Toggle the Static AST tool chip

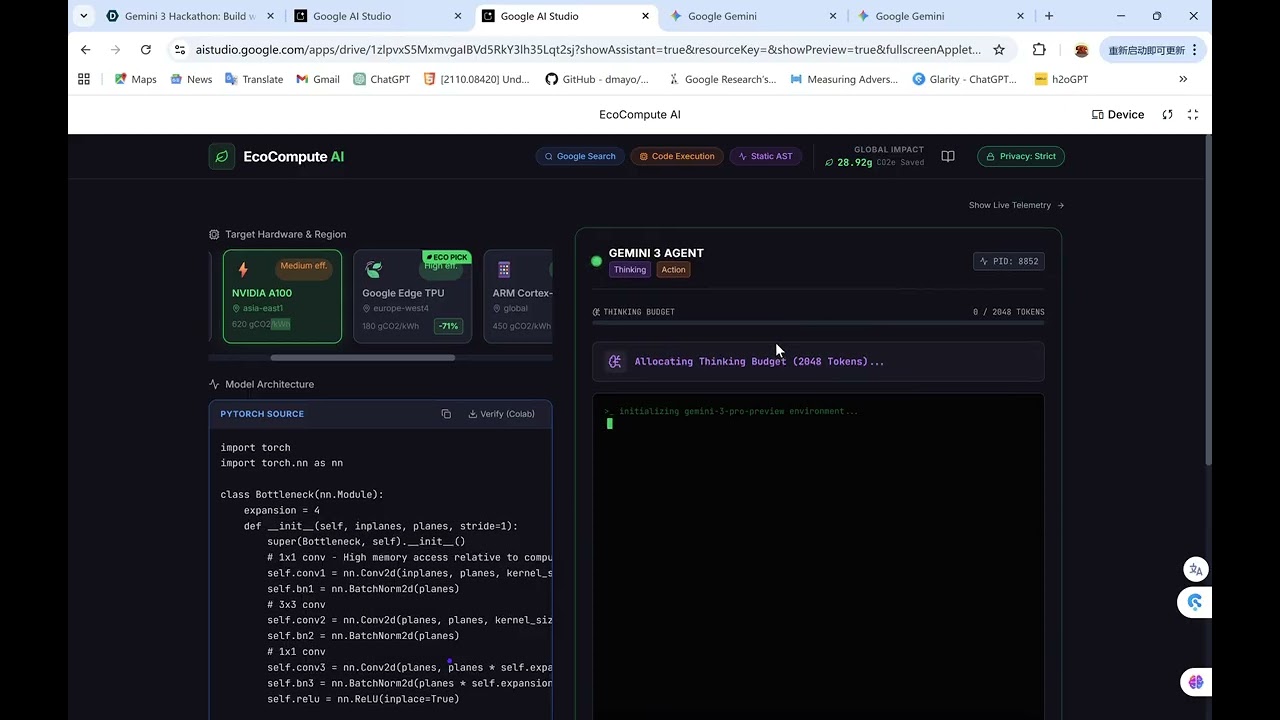765,156
